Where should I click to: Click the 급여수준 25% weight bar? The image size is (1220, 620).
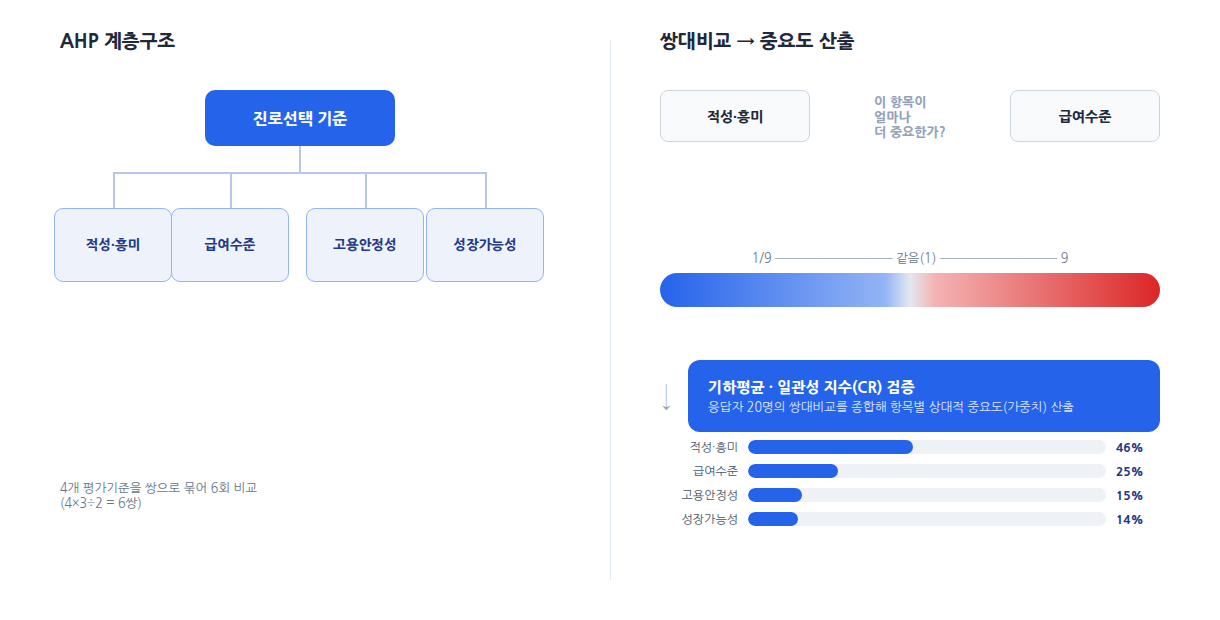tap(927, 471)
